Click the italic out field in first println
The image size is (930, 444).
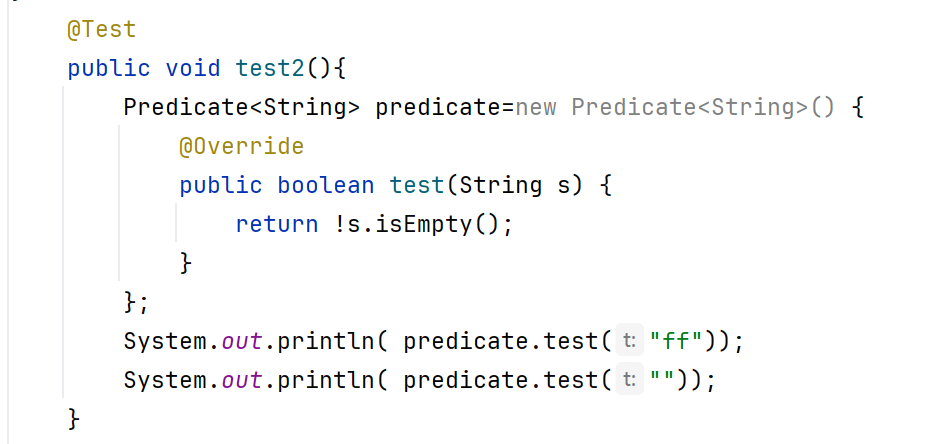tap(242, 341)
